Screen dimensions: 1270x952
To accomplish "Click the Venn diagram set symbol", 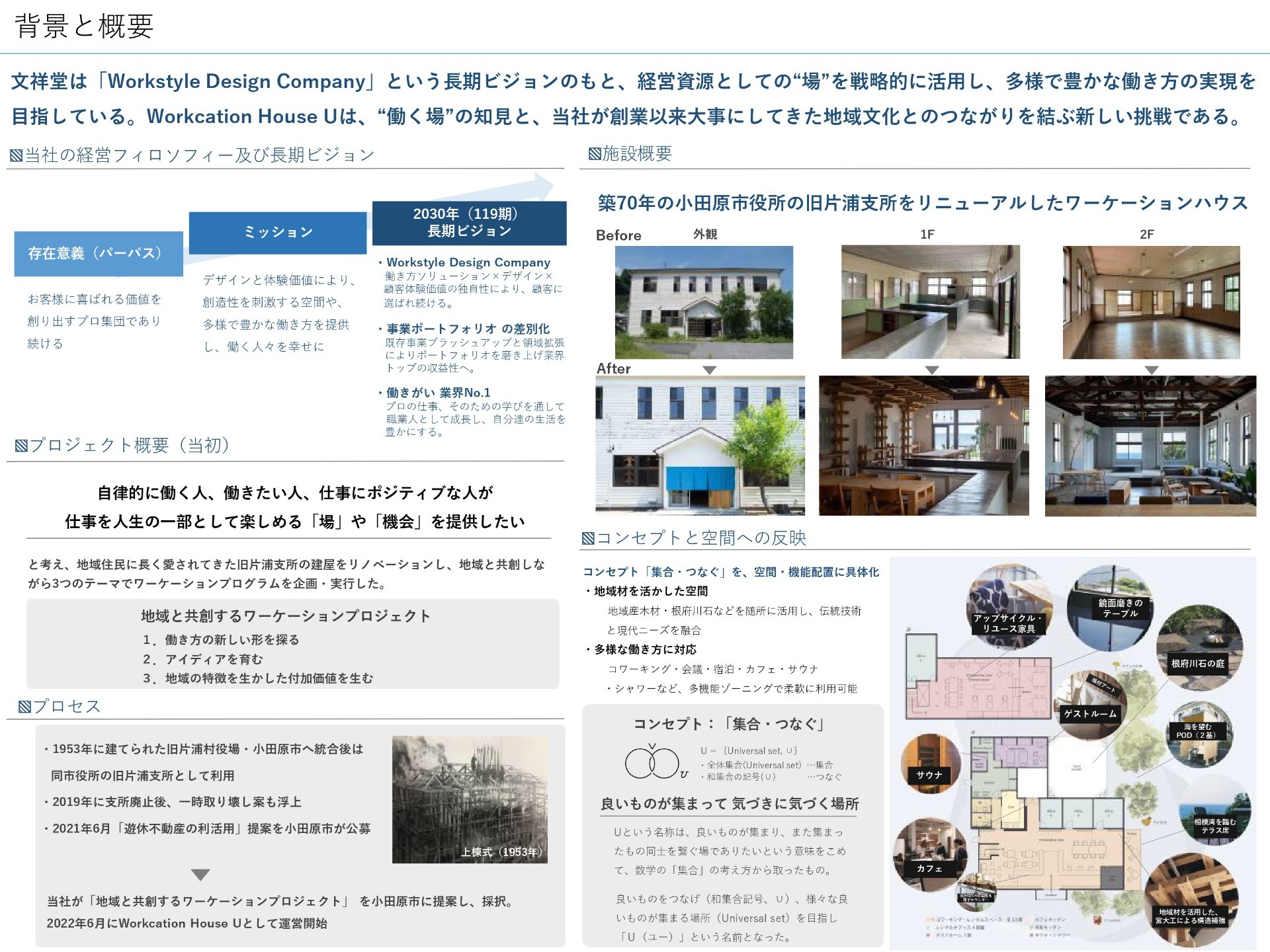I will click(x=657, y=763).
